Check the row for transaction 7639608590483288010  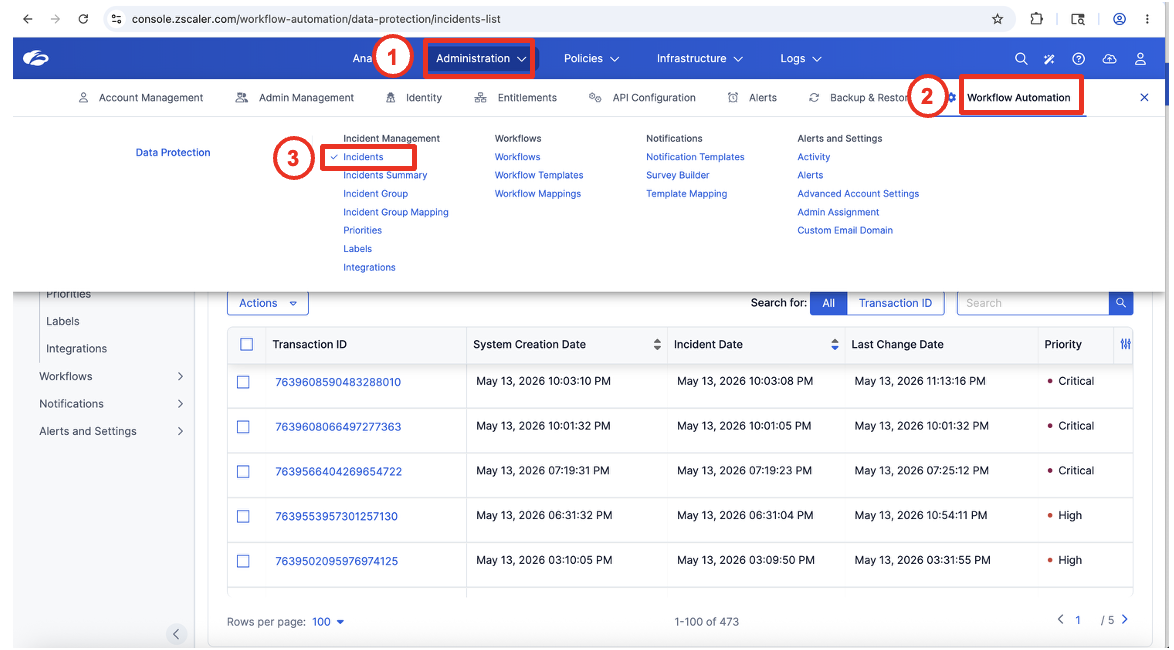click(243, 382)
